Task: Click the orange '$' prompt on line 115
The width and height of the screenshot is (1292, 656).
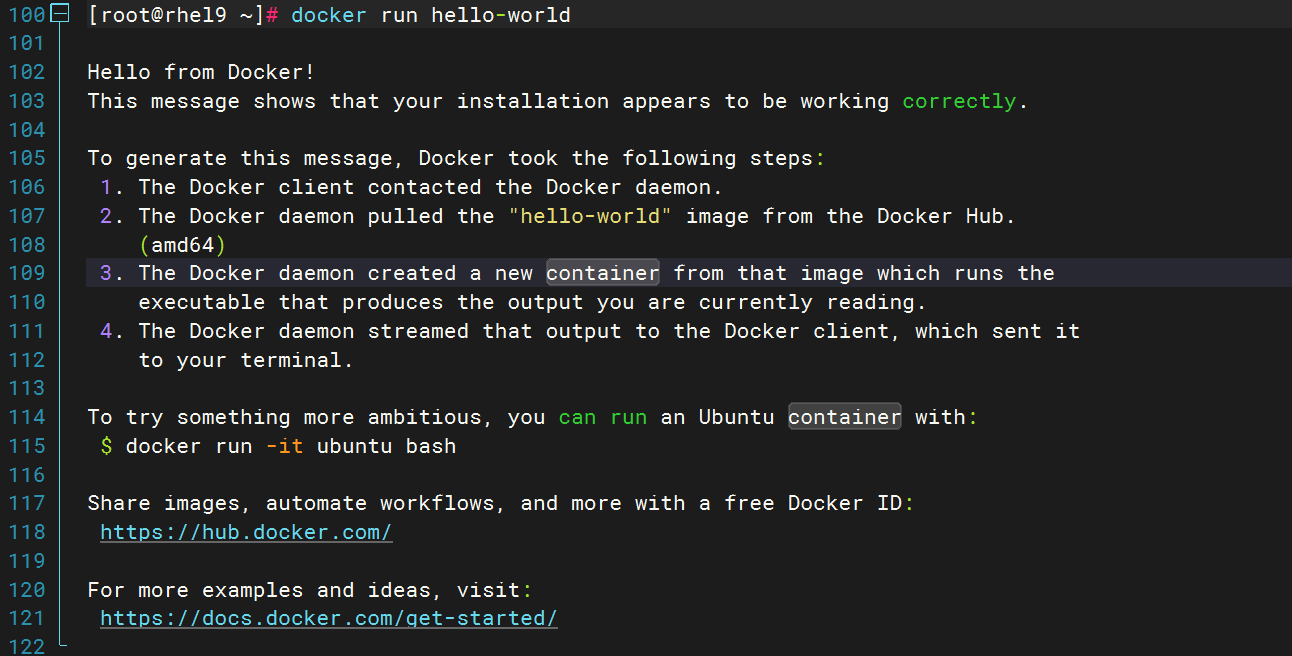Action: tap(106, 446)
